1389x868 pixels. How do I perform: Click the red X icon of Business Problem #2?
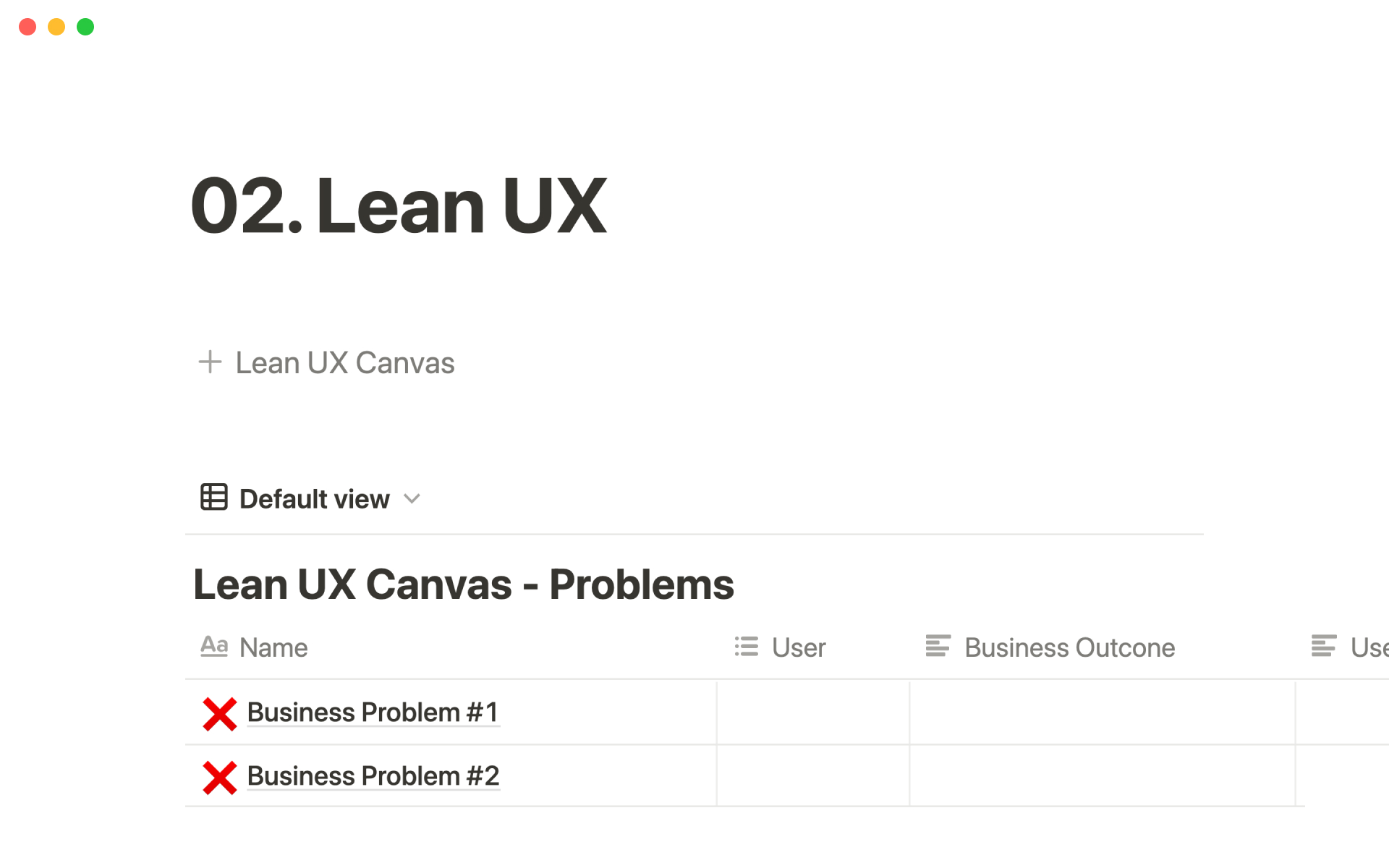220,778
